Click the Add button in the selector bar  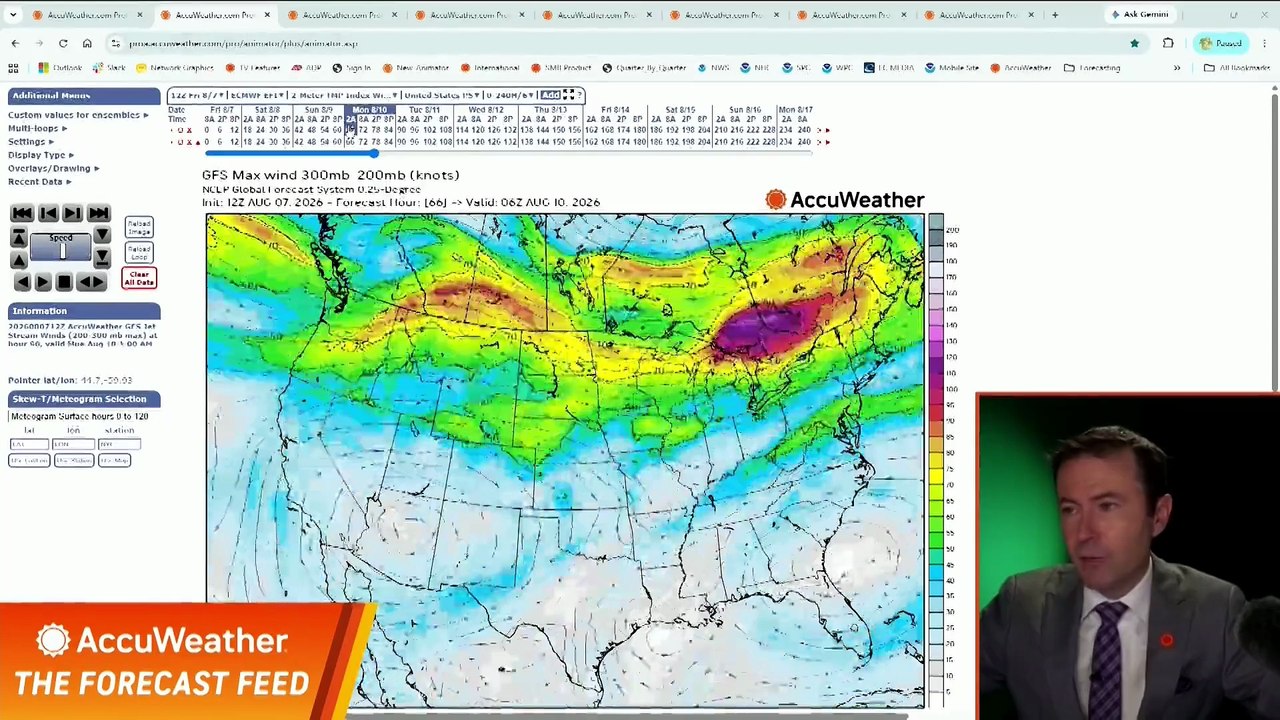[x=550, y=95]
